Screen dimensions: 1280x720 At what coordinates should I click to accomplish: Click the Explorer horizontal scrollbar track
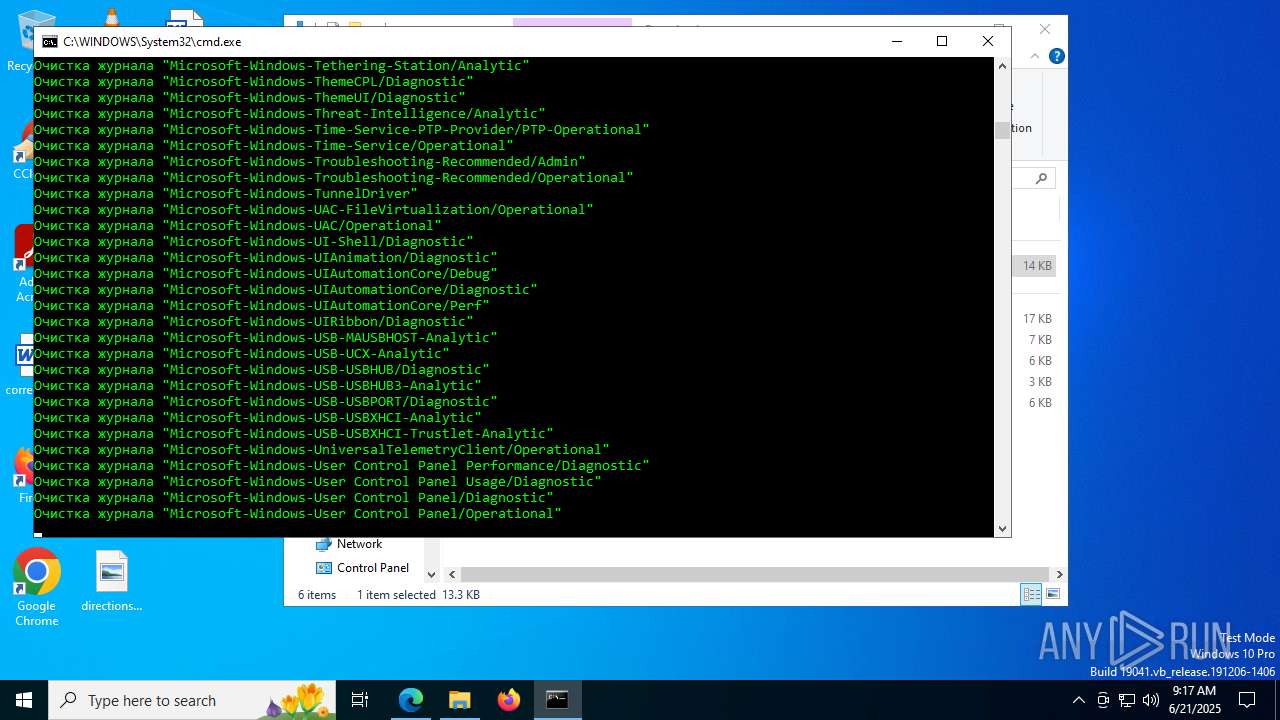click(755, 574)
